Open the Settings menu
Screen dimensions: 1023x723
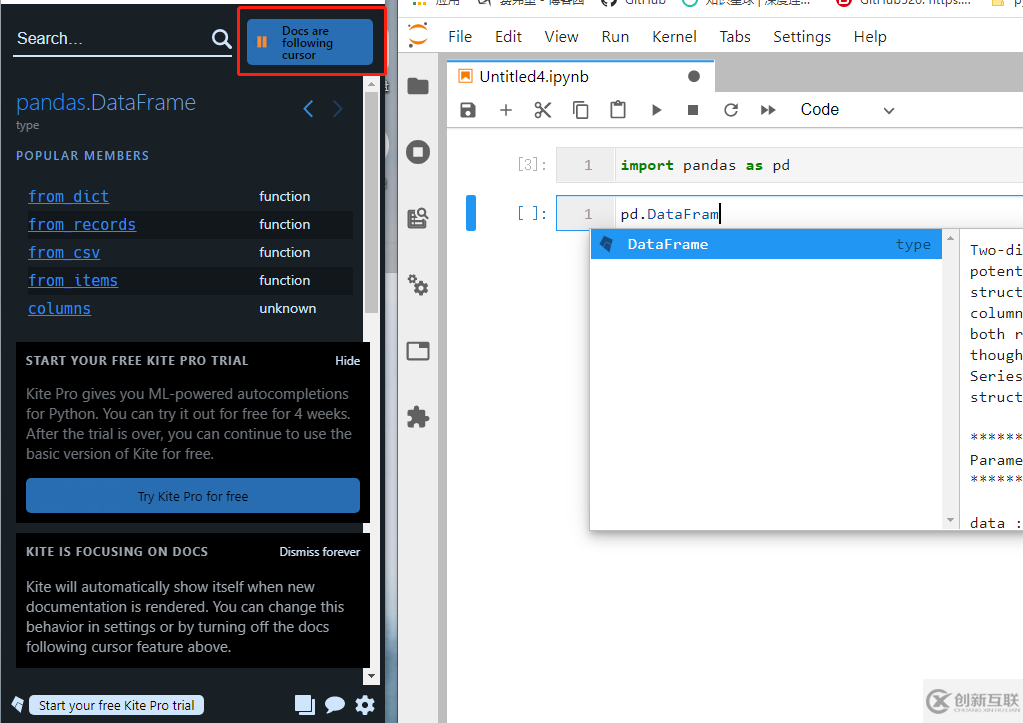[x=802, y=37]
